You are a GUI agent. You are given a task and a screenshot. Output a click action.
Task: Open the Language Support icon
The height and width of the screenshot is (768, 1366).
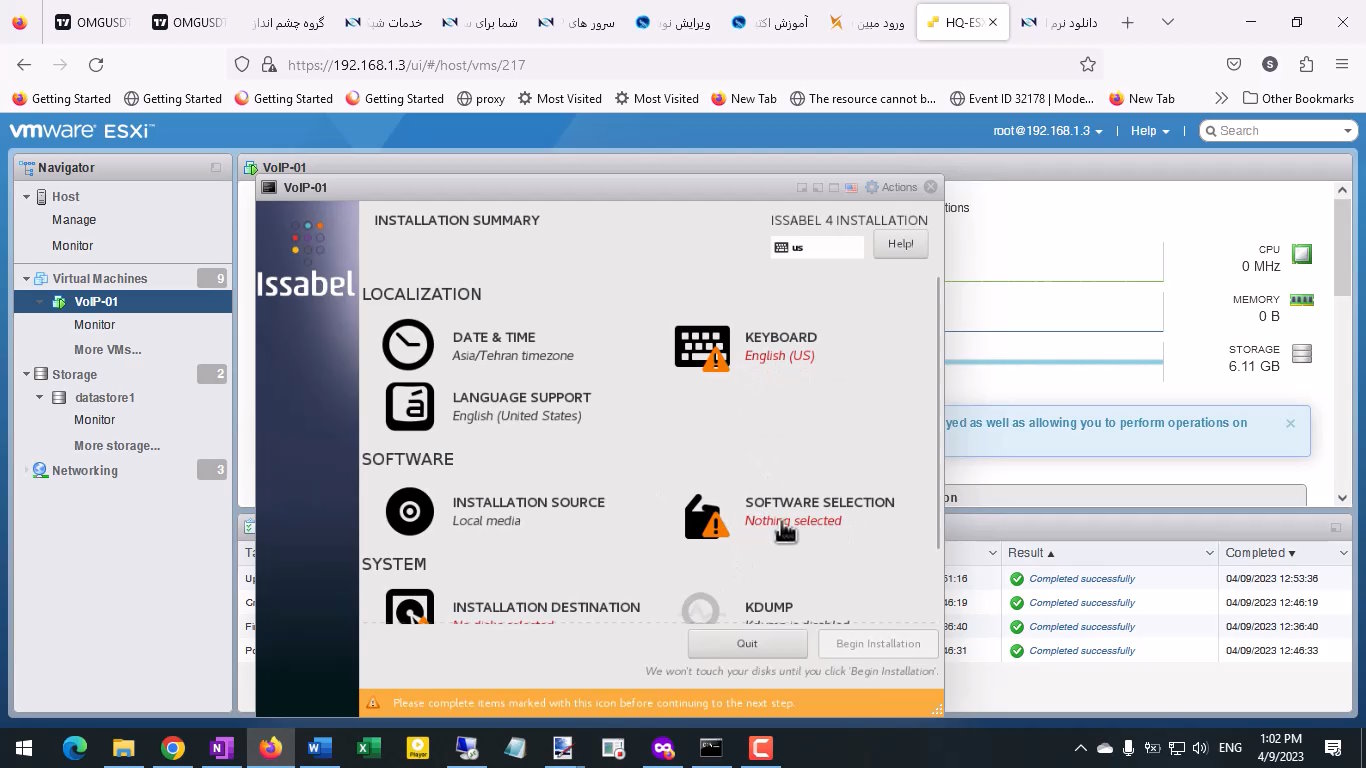pyautogui.click(x=410, y=406)
